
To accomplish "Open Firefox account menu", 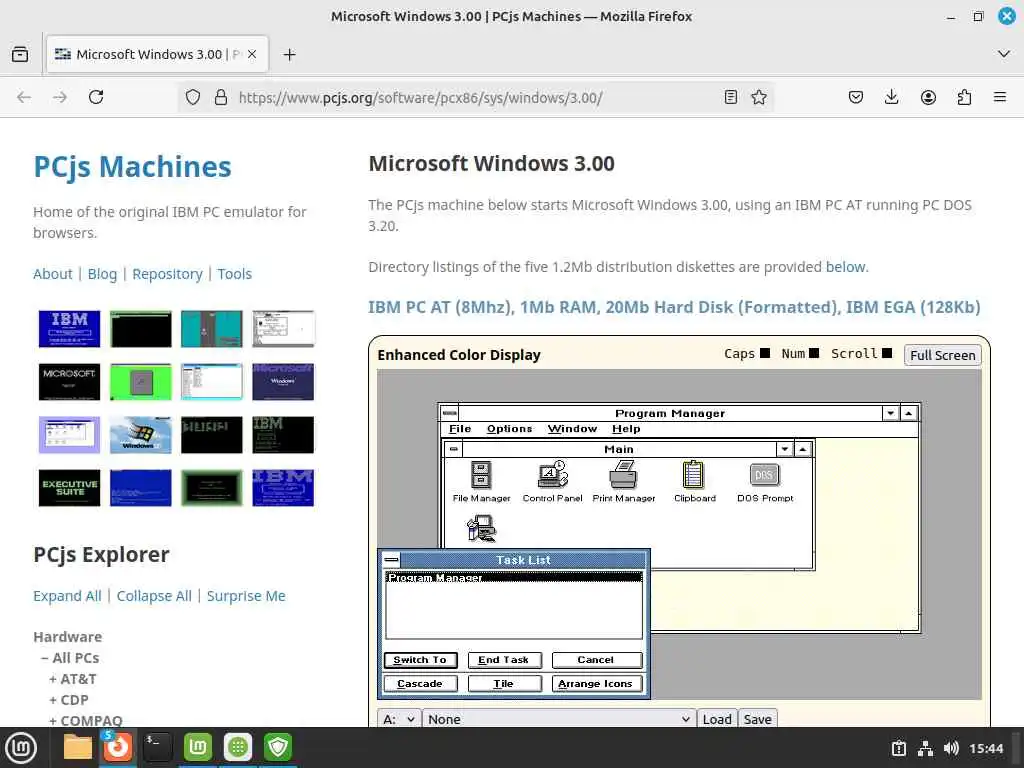I will (x=928, y=97).
